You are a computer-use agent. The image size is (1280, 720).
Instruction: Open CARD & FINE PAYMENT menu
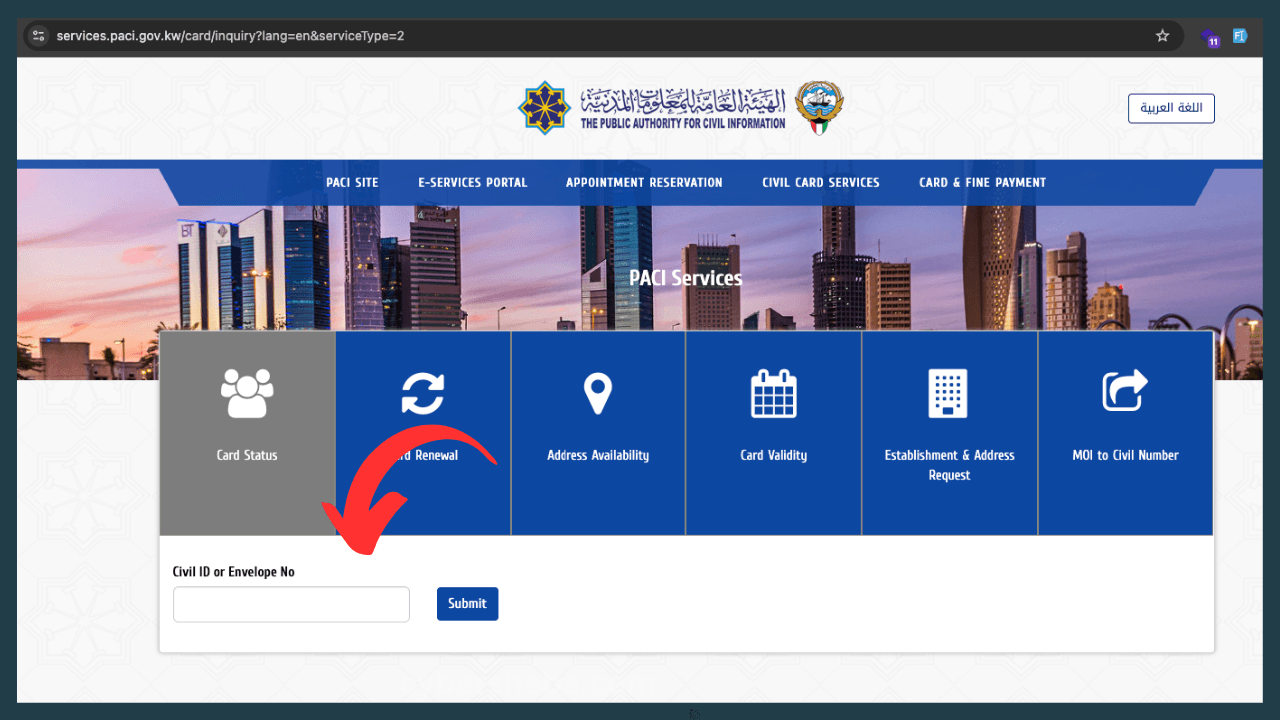point(982,183)
